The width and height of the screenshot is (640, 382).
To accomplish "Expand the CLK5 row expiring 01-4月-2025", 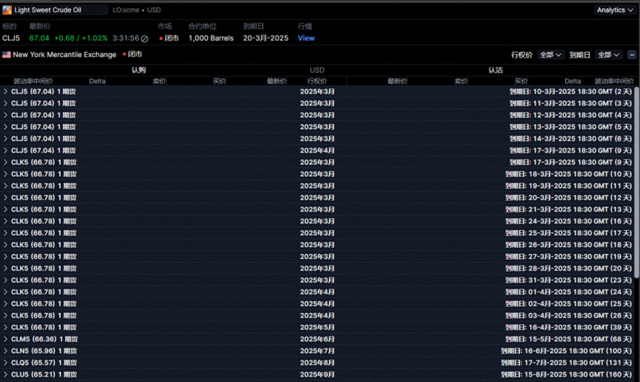I will click(x=5, y=292).
